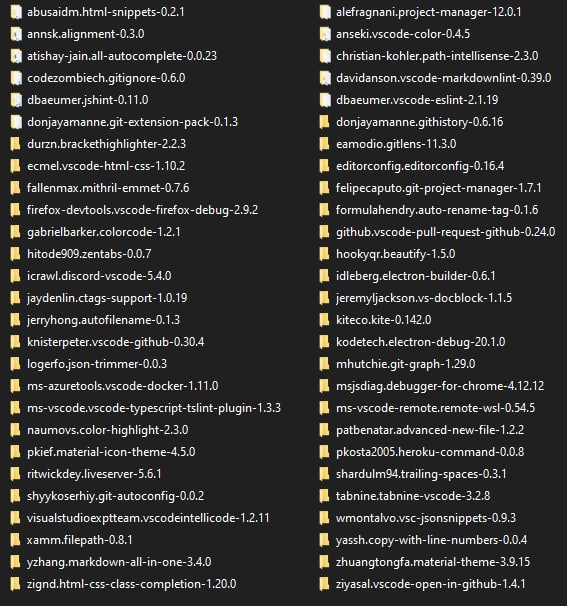Click the folder icon beside ecmel.vscode-html-css-1.10.2
Screen dimensions: 567x606
coord(15,166)
